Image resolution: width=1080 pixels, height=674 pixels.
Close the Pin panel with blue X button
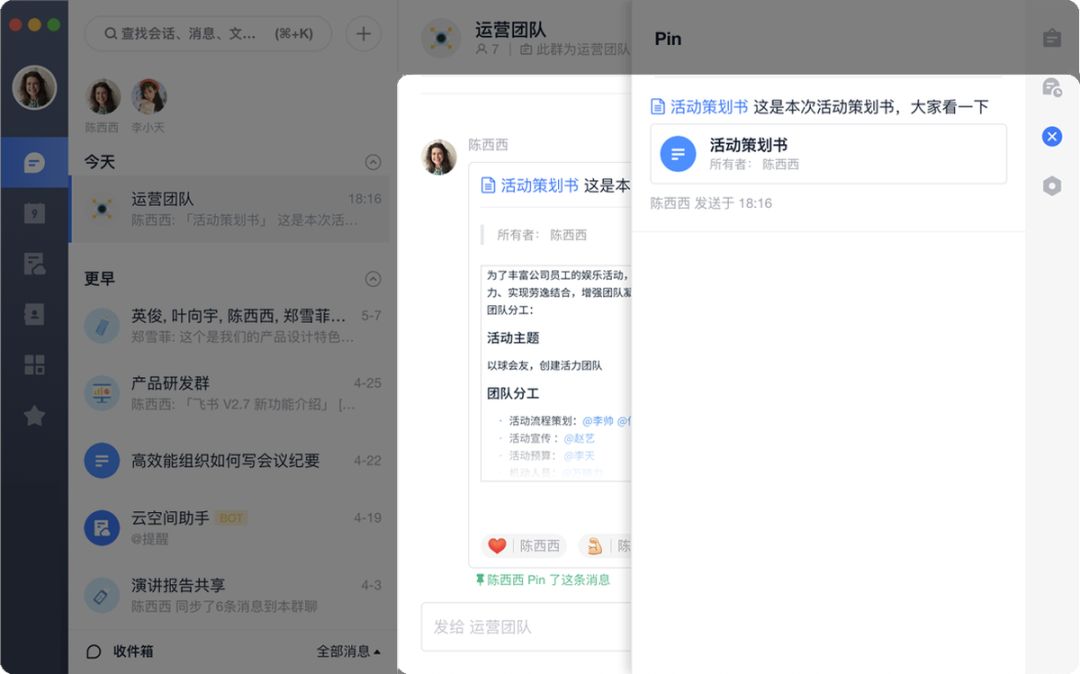pyautogui.click(x=1051, y=136)
